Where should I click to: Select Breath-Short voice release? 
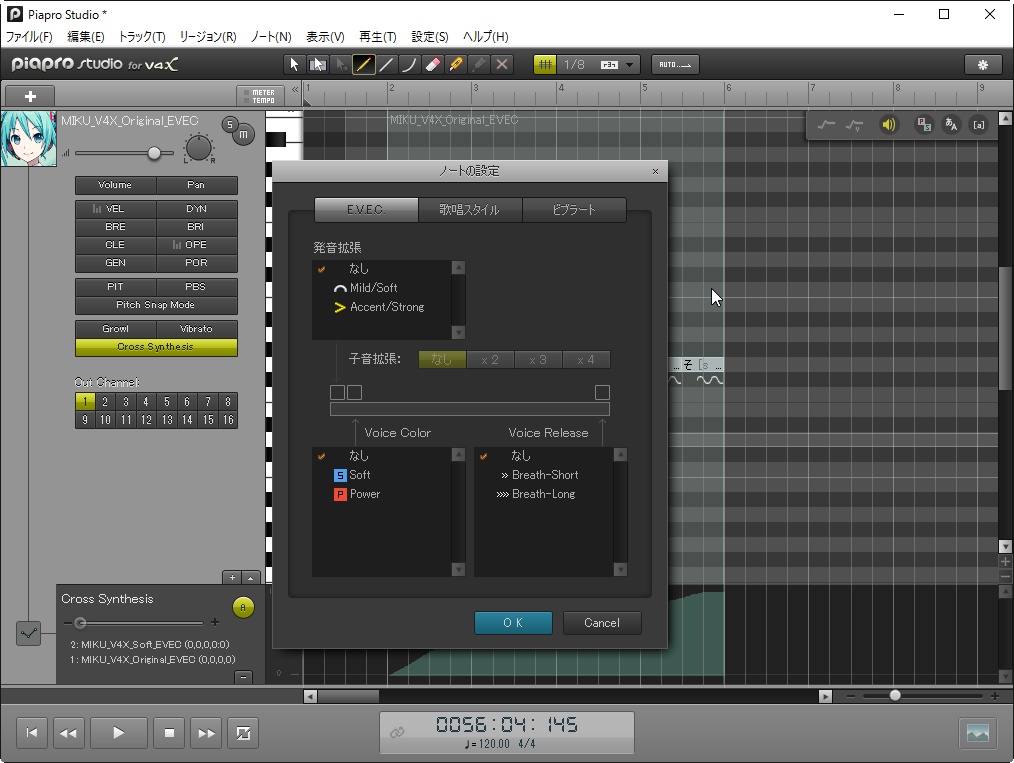[543, 475]
